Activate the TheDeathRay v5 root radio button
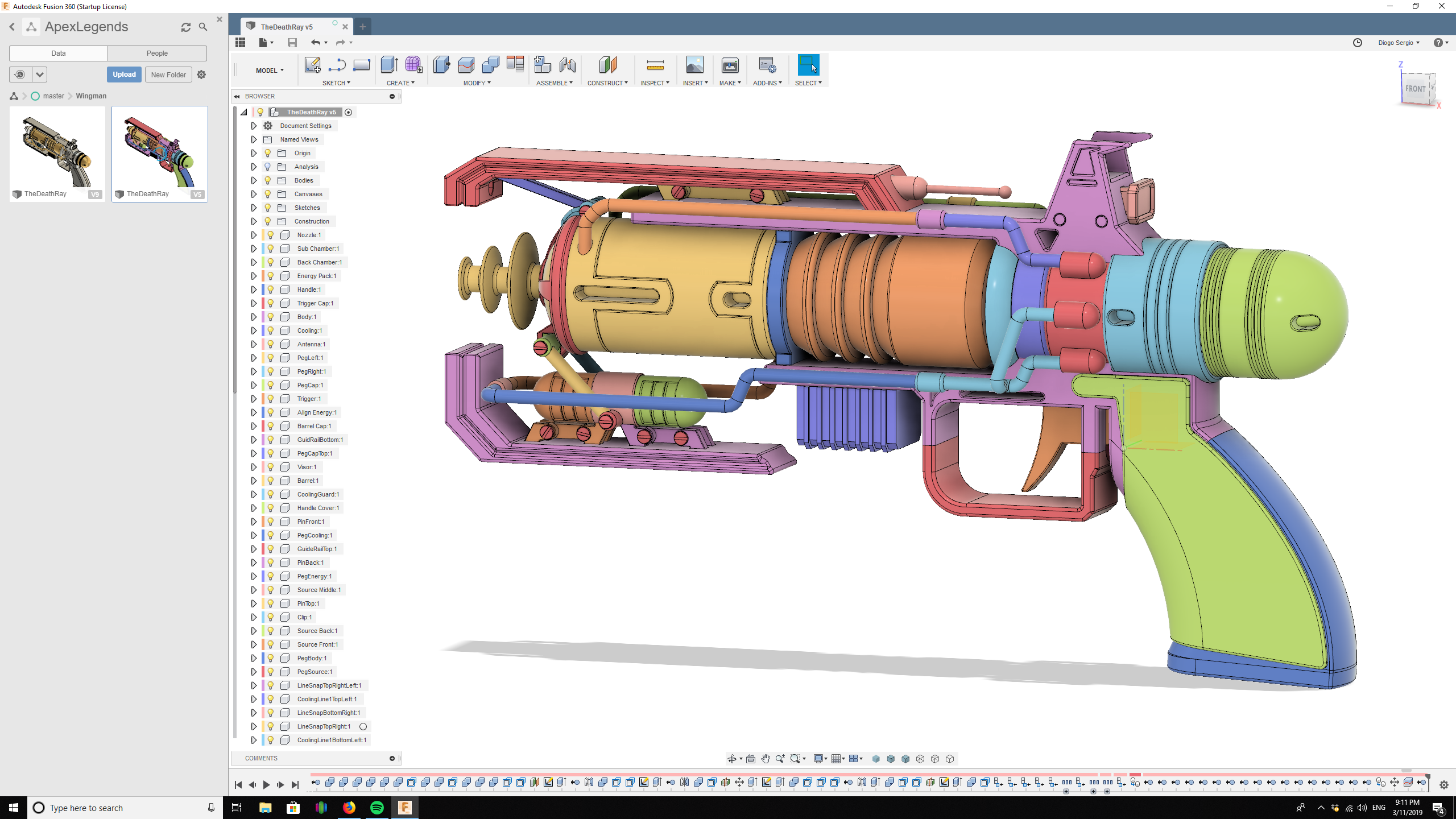 (349, 112)
